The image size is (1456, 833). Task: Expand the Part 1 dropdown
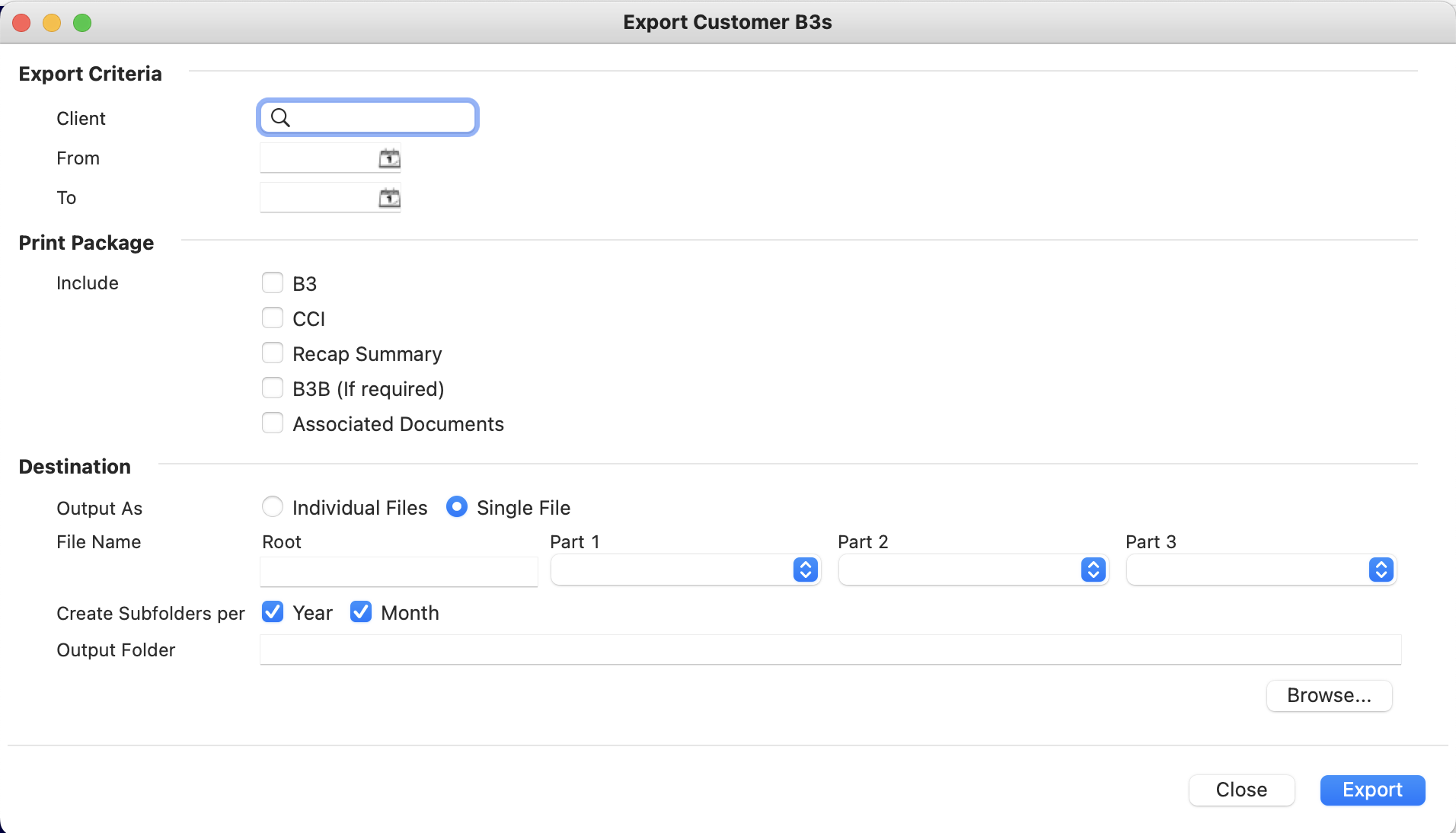[685, 570]
